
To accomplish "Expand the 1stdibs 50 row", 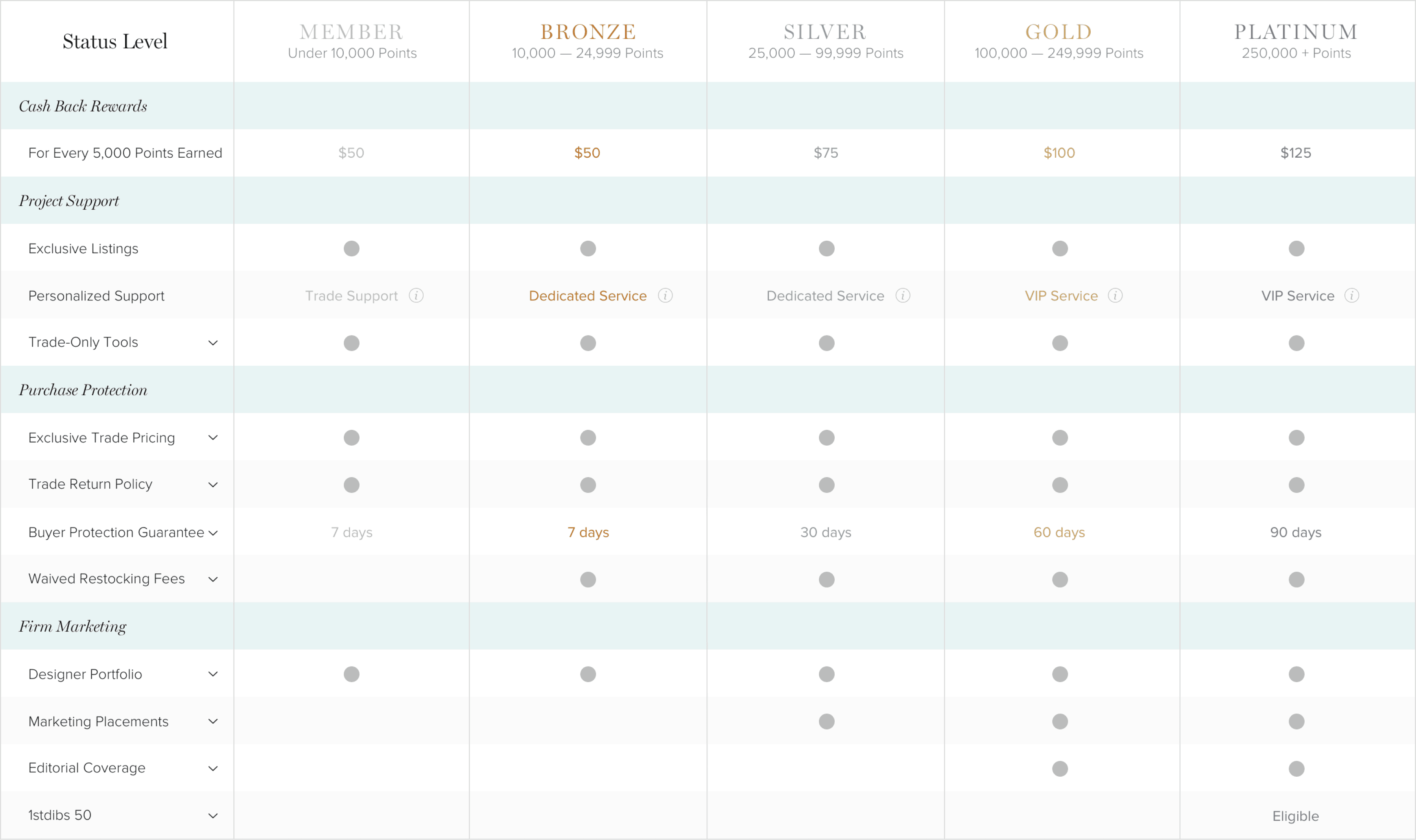I will click(213, 816).
